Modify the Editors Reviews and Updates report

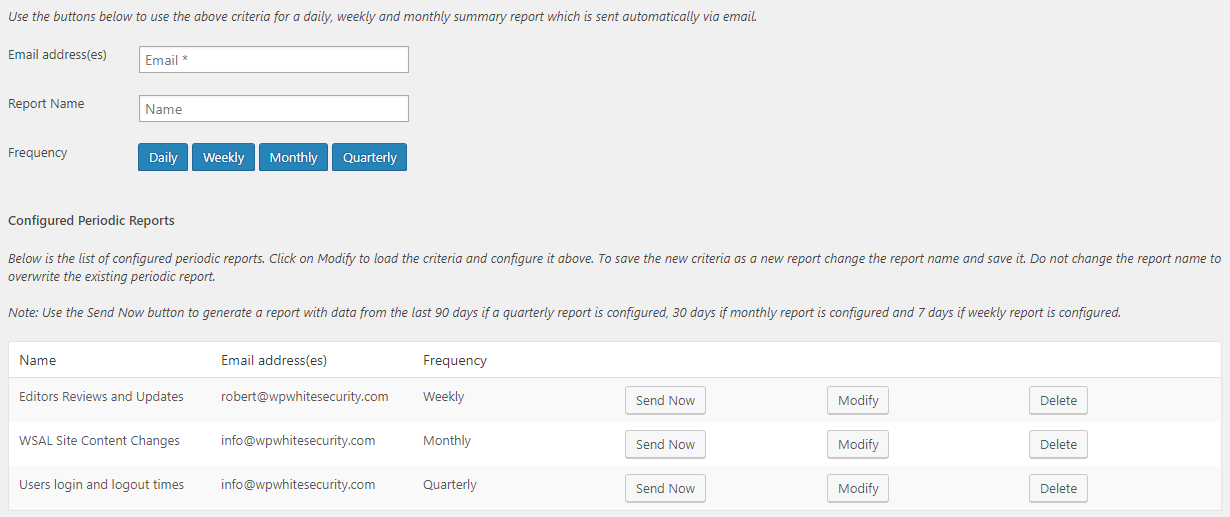(x=858, y=400)
